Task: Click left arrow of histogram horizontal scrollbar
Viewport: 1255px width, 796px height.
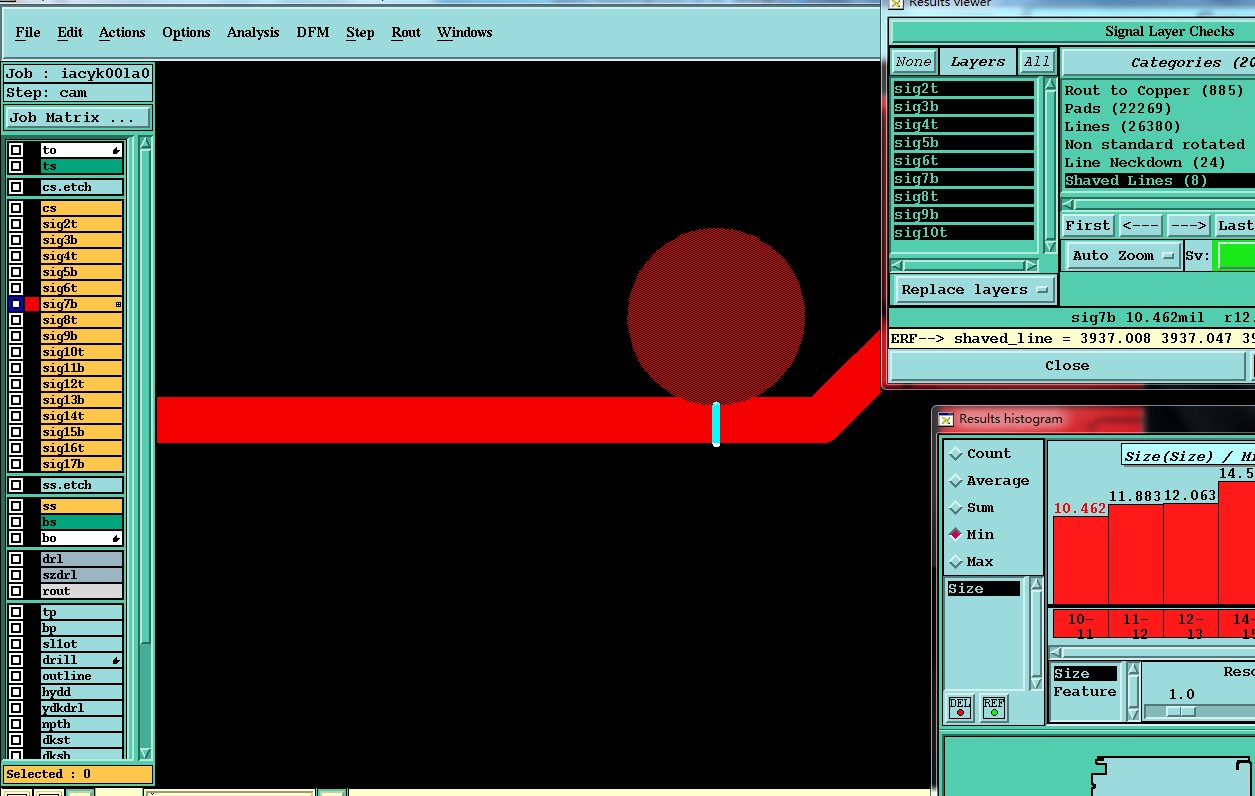Action: tap(1056, 652)
